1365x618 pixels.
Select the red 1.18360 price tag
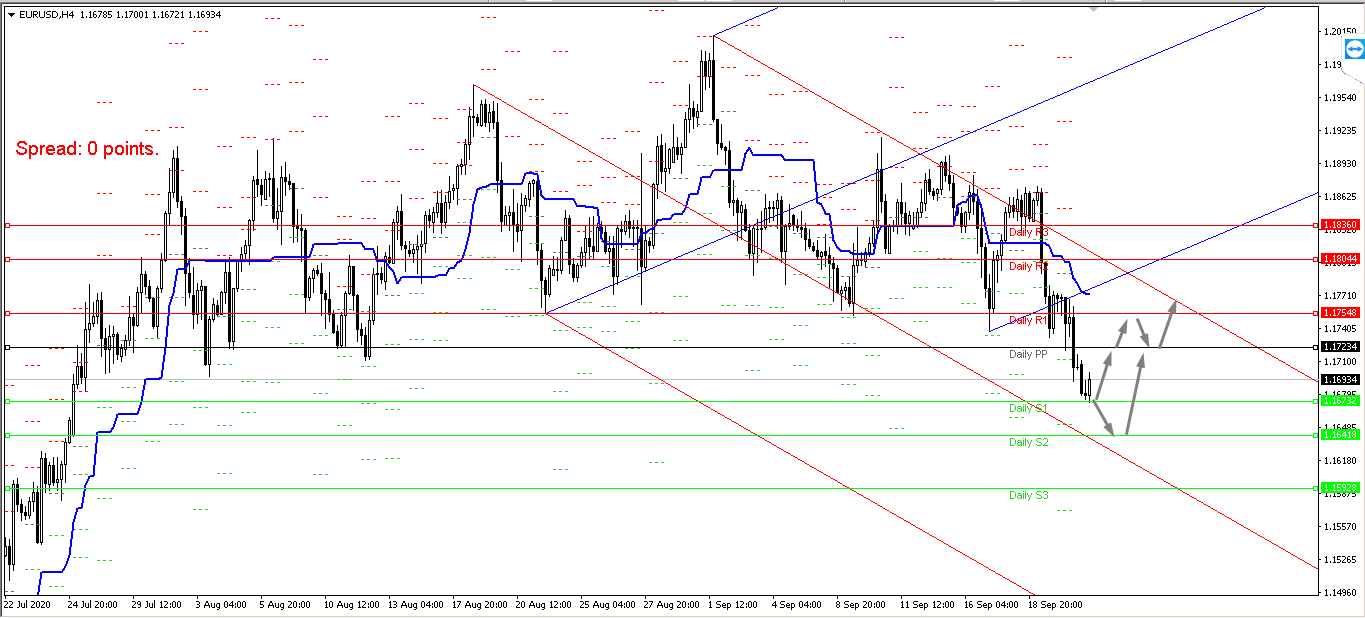[x=1339, y=225]
